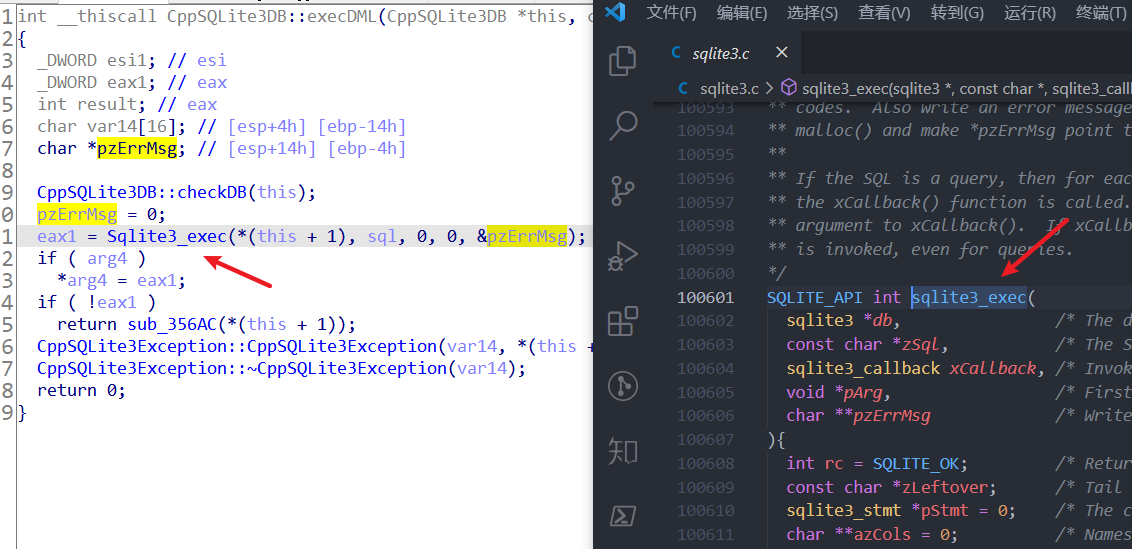Select the sqlite3.c tab
The image size is (1132, 549).
[727, 53]
